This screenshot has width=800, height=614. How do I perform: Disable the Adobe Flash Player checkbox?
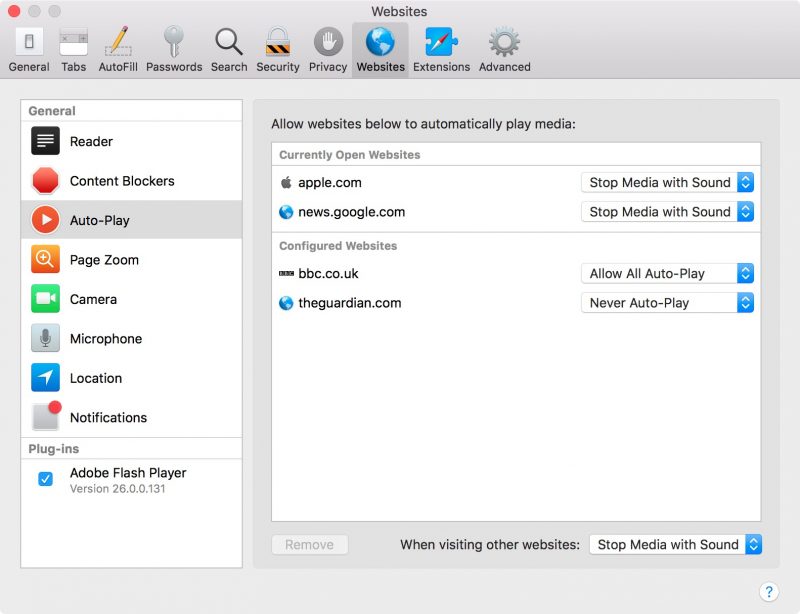45,479
